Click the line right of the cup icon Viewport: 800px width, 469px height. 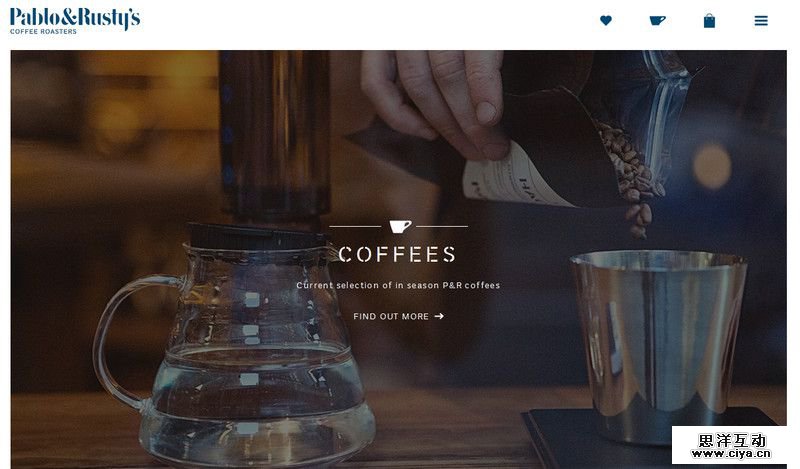[x=442, y=226]
